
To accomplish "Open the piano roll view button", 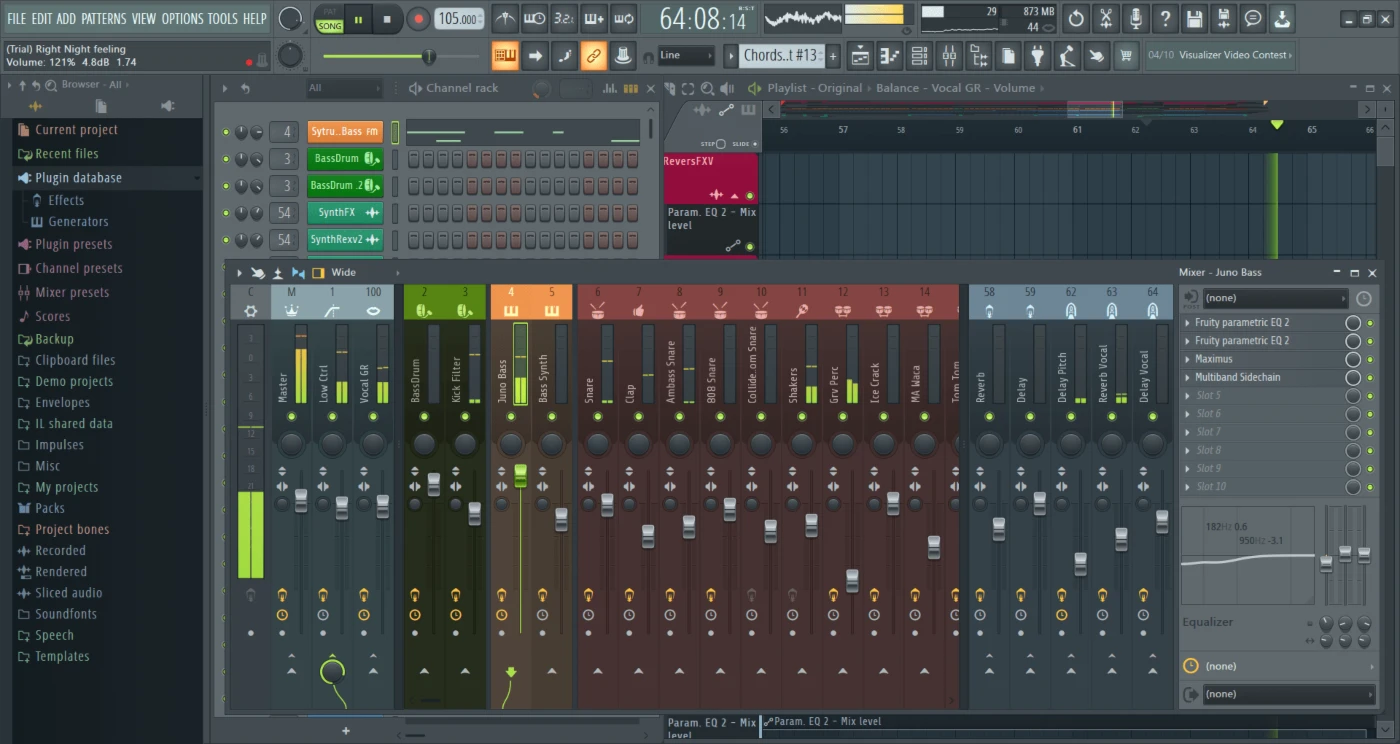I will [x=889, y=56].
